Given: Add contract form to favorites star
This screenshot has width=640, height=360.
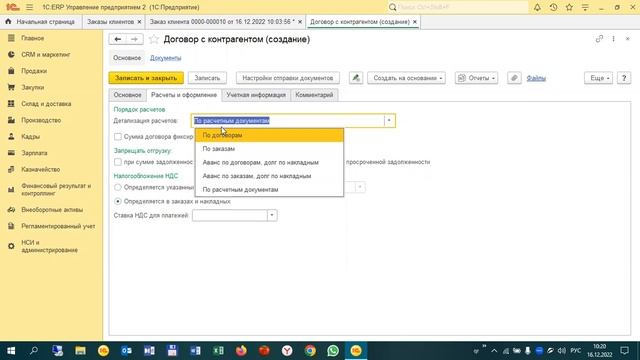Looking at the screenshot, I should click(x=153, y=39).
